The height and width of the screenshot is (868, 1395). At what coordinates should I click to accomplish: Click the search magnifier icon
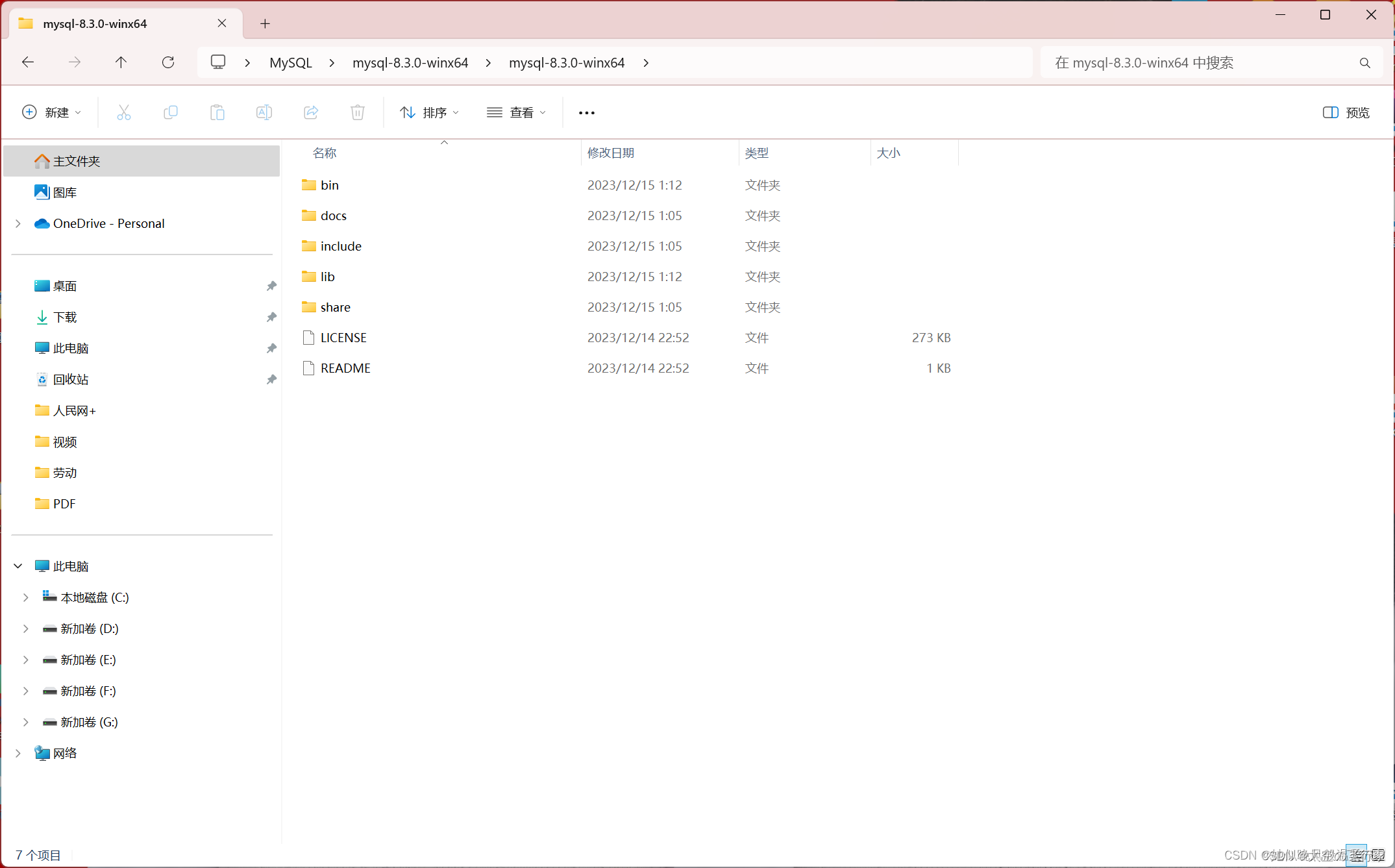pyautogui.click(x=1364, y=63)
